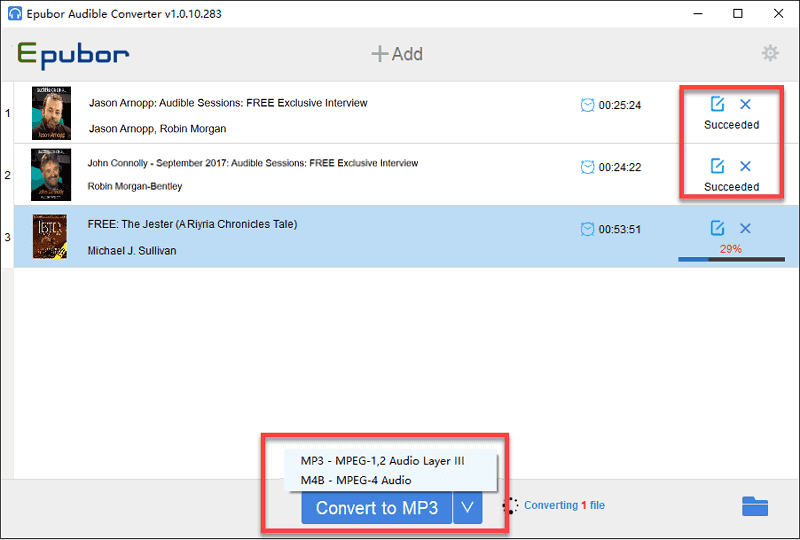The image size is (800, 540).
Task: Select John Connolly cover thumbnail
Action: (x=51, y=175)
